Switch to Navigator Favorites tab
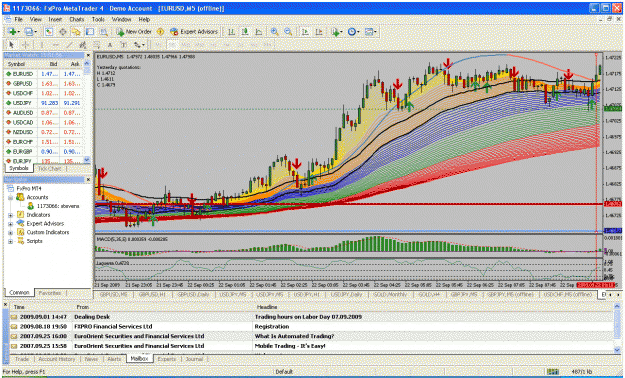Viewport: 625px width, 378px height. (50, 293)
